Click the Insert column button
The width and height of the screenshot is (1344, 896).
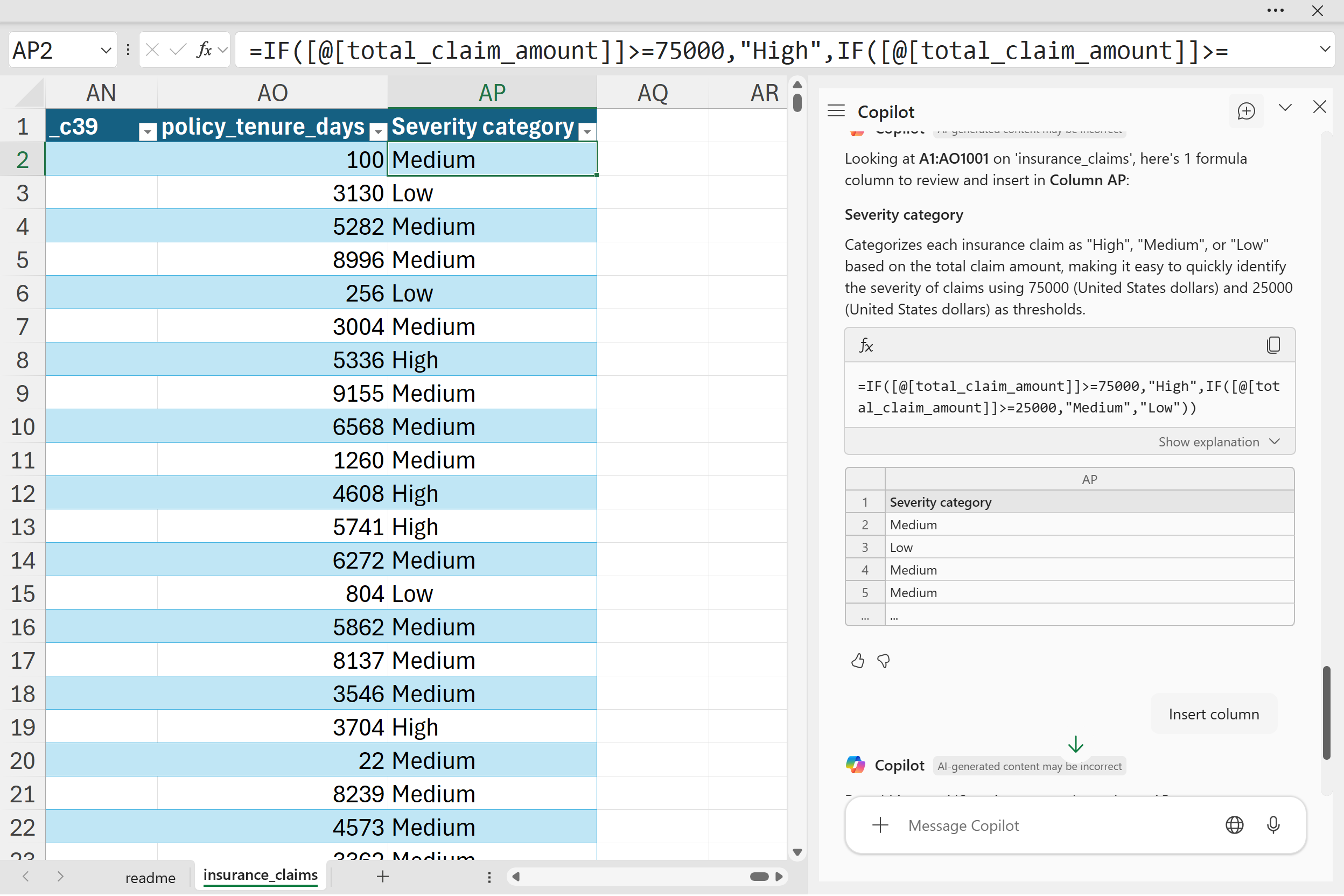tap(1213, 715)
